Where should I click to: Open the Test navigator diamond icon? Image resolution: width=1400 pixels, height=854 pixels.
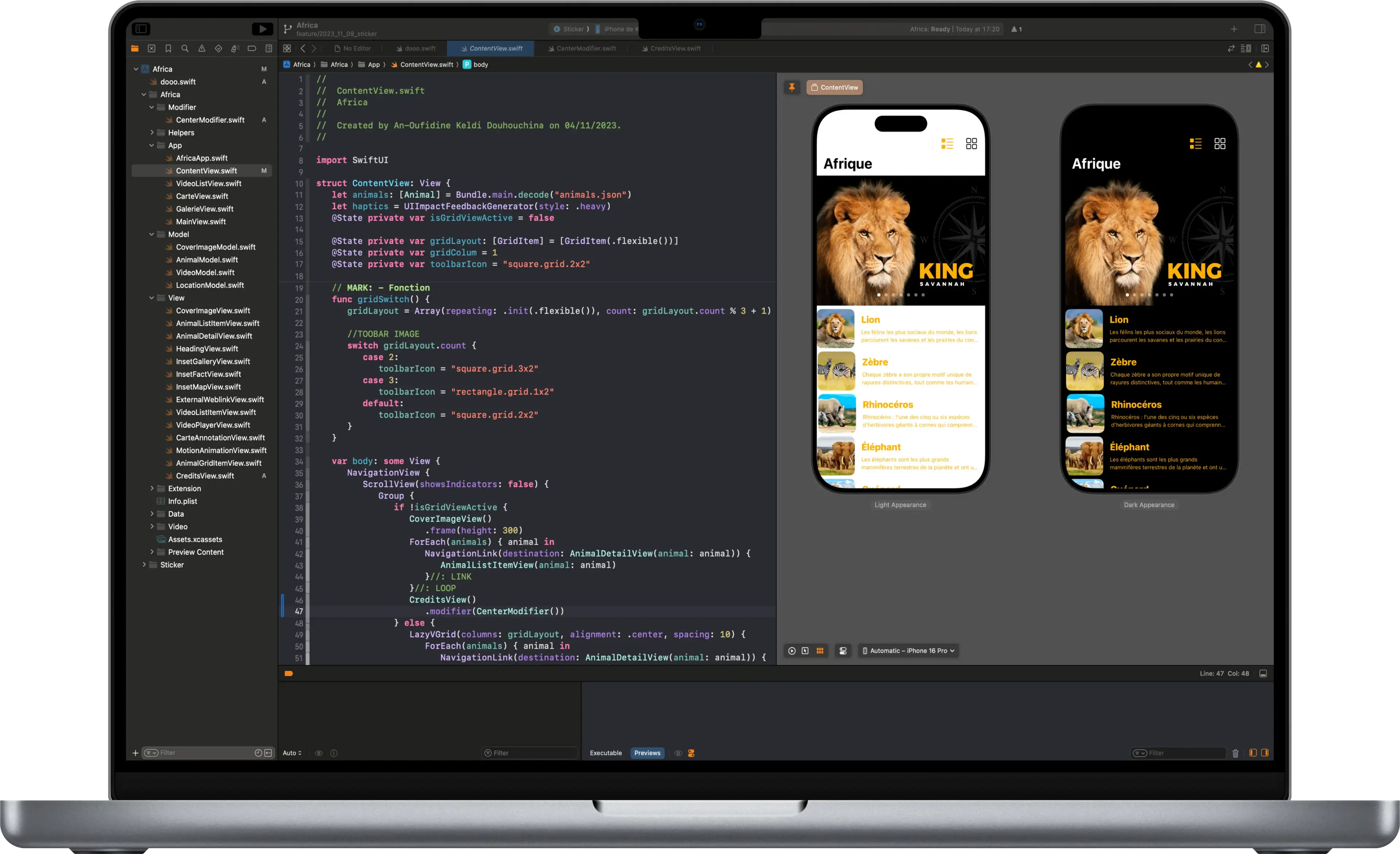pyautogui.click(x=218, y=48)
